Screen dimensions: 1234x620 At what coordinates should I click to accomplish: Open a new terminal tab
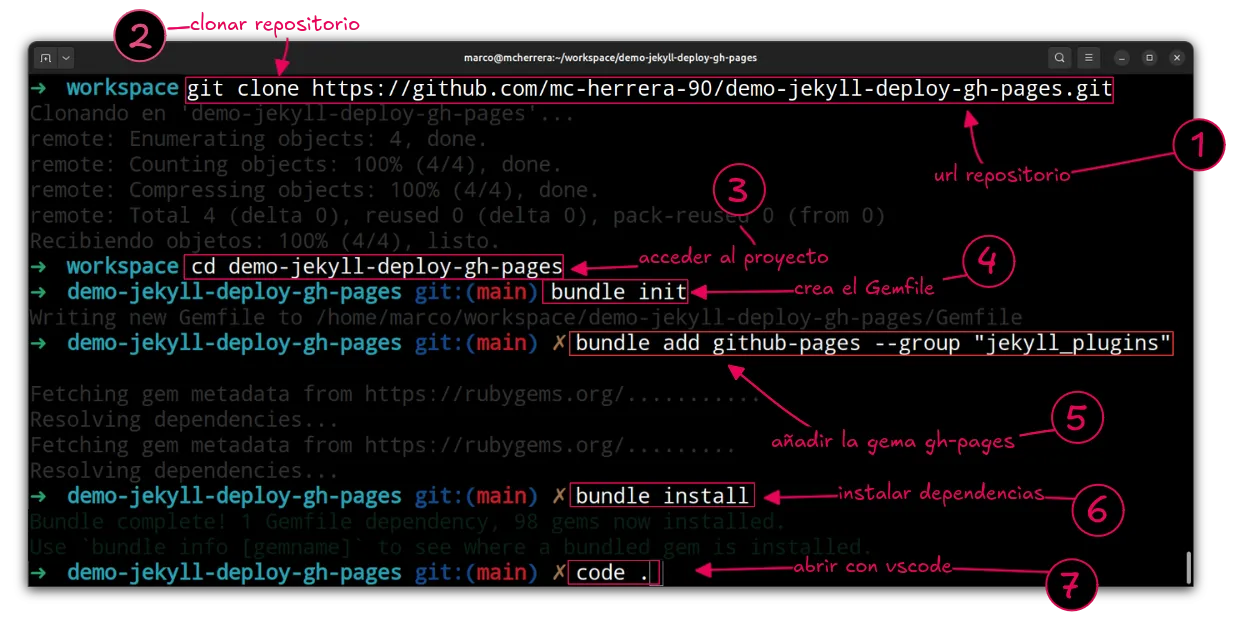click(x=45, y=57)
